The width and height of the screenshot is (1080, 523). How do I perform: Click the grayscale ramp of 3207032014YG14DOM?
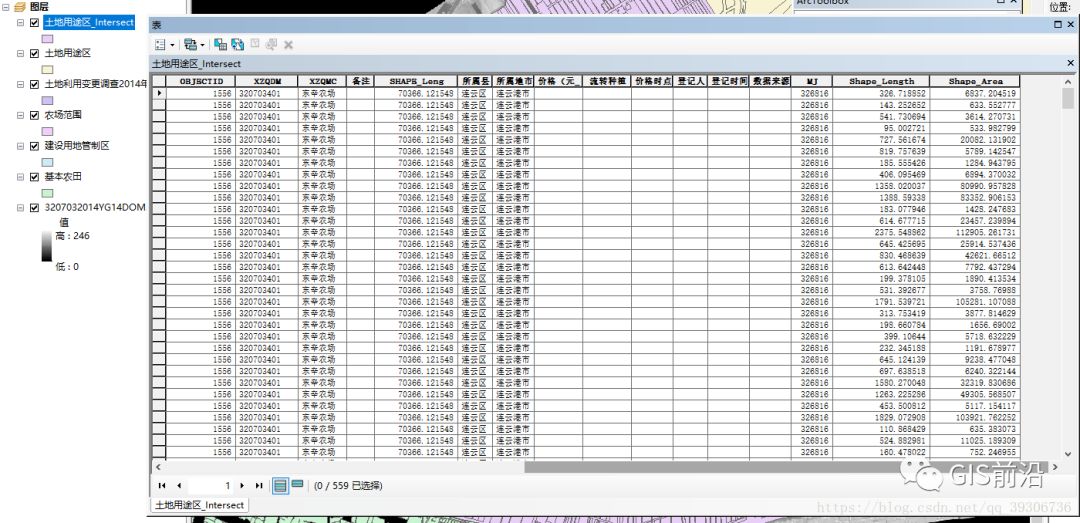point(46,246)
